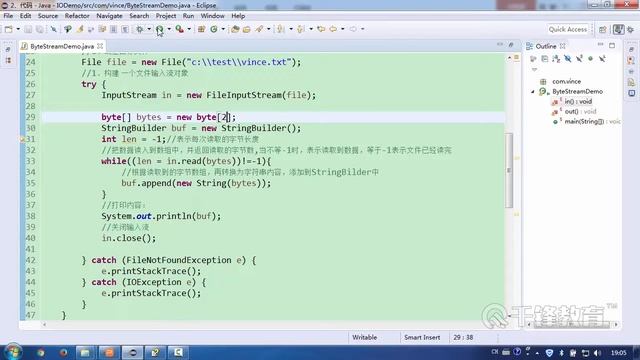
Task: Open the New Java Class dropdown arrow
Action: pyautogui.click(x=223, y=29)
